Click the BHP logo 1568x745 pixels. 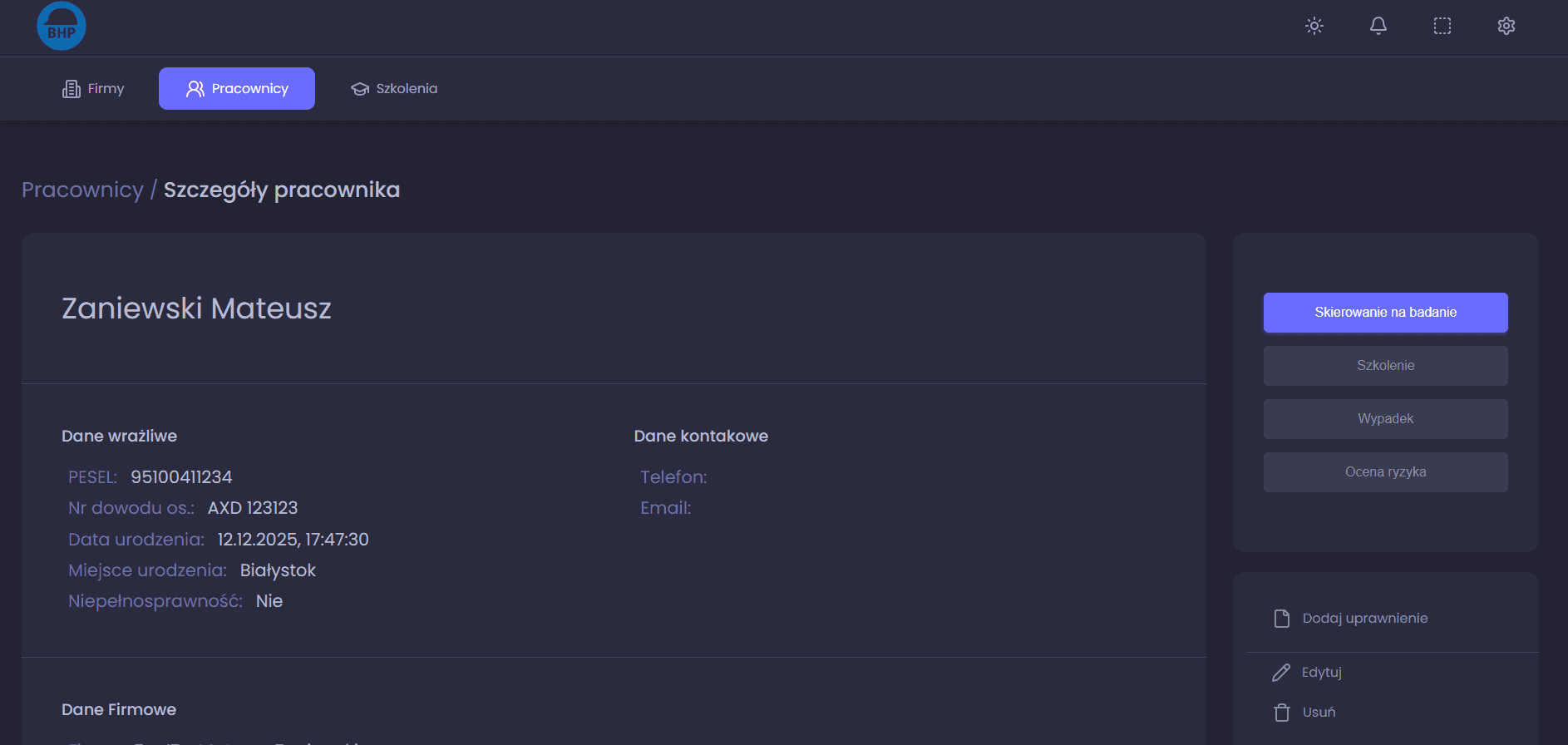[x=62, y=26]
